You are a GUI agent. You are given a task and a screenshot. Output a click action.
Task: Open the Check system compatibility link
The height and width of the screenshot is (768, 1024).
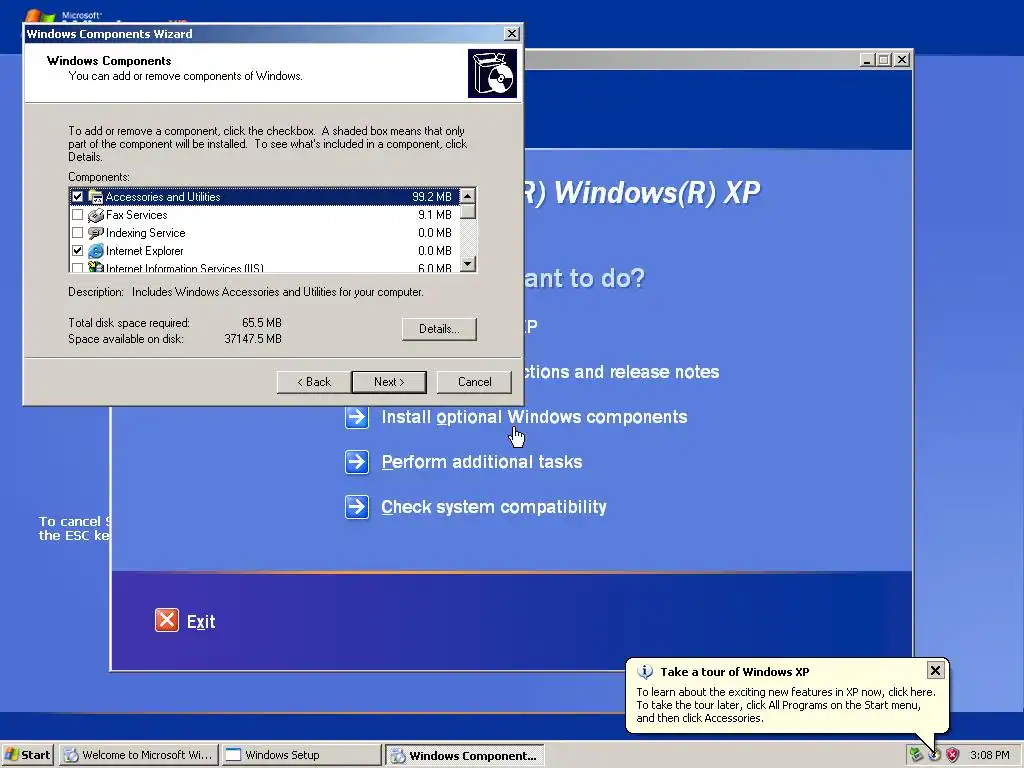tap(494, 507)
